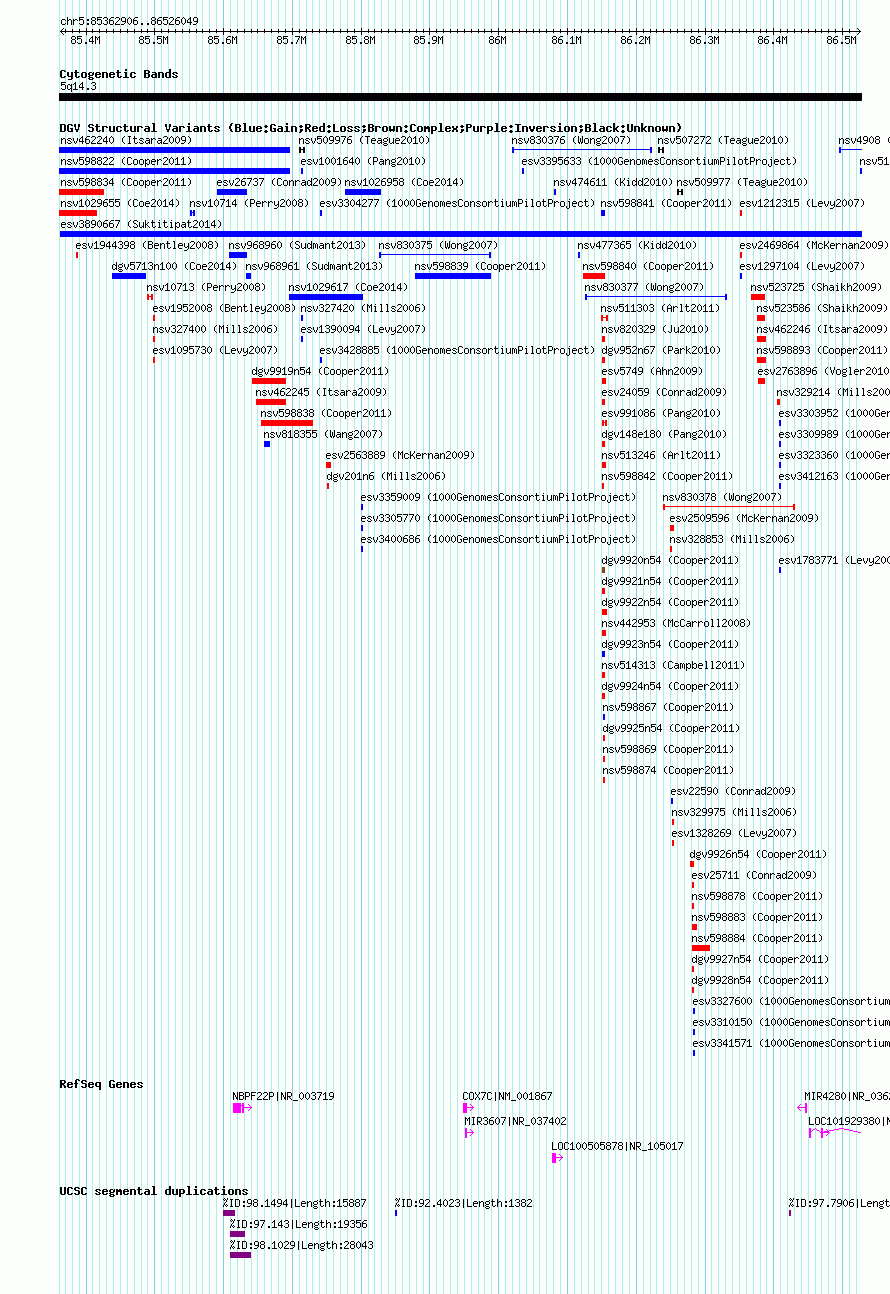Viewport: 890px width, 1294px height.
Task: Select variant nsv10714 (Perry2008)
Action: [x=249, y=203]
